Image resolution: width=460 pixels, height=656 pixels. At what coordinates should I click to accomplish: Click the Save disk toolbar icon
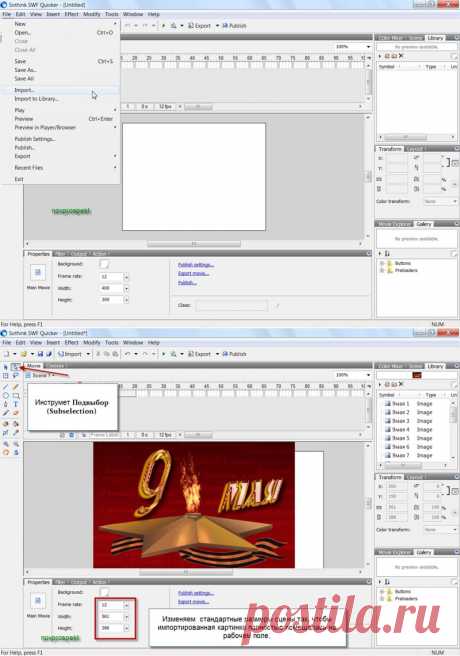coord(40,354)
